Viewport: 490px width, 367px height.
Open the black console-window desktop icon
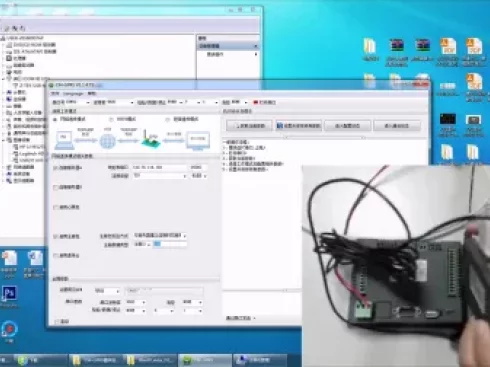coord(447,119)
